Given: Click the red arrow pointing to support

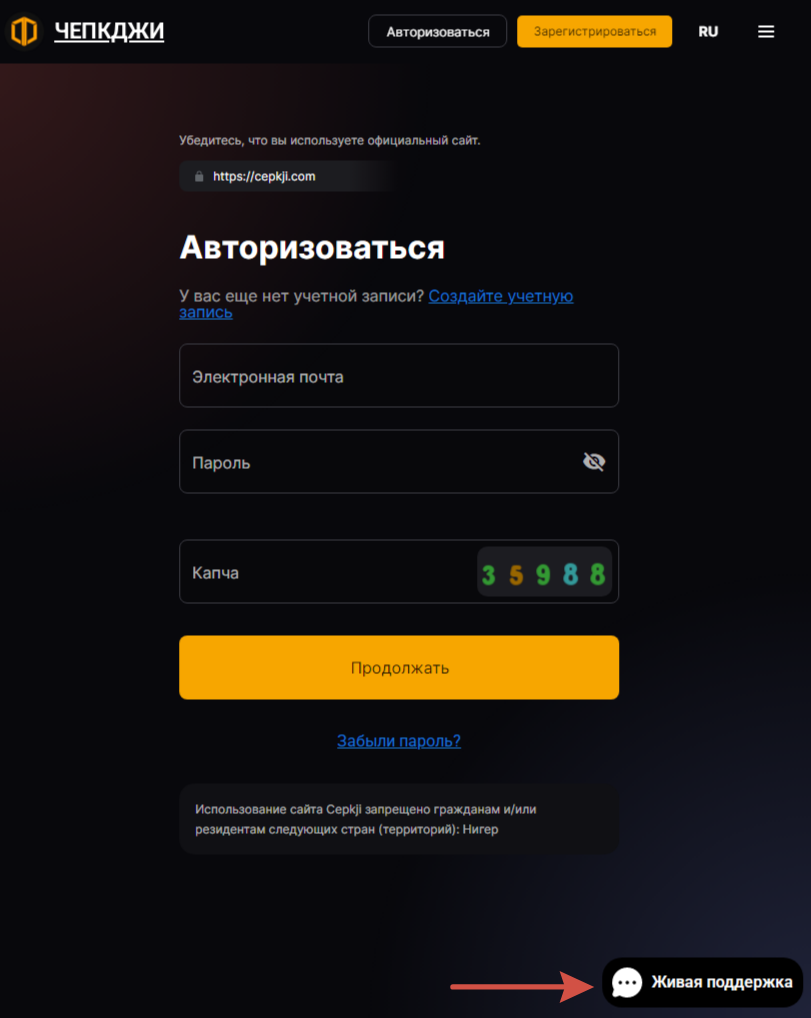Looking at the screenshot, I should [521, 987].
